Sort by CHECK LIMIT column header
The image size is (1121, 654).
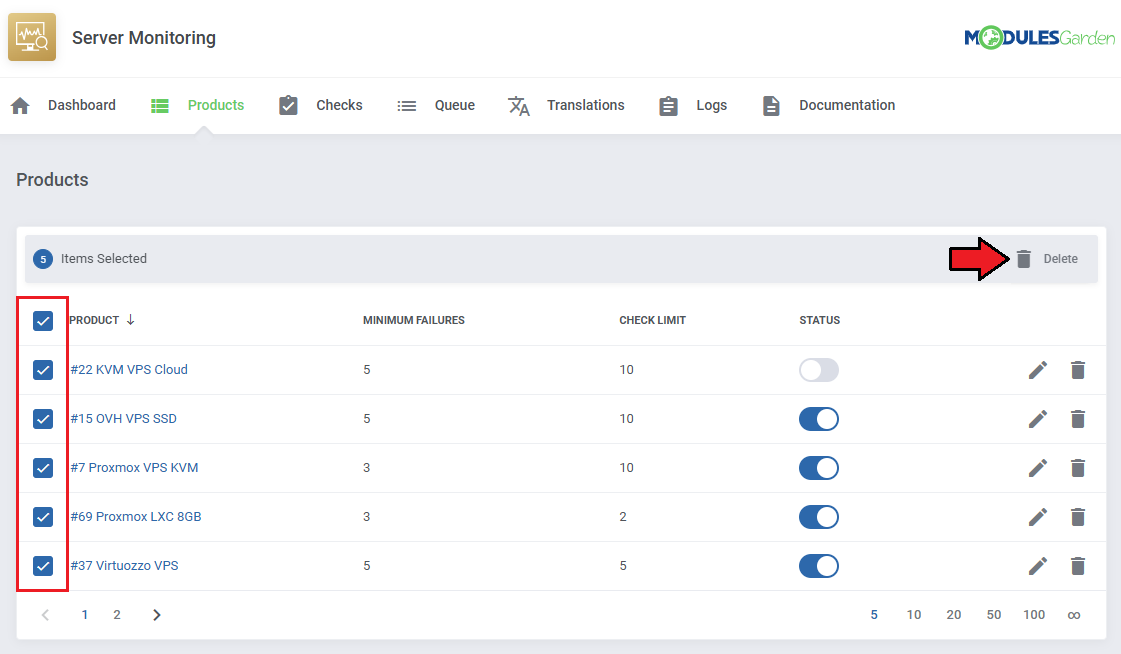pos(652,320)
